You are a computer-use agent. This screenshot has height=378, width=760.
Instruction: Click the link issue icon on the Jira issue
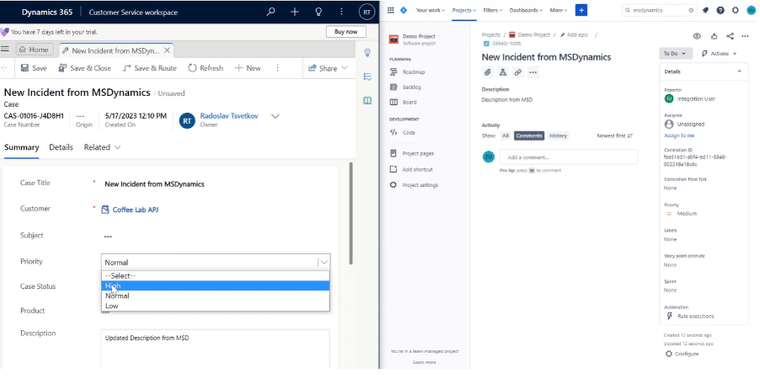point(518,73)
